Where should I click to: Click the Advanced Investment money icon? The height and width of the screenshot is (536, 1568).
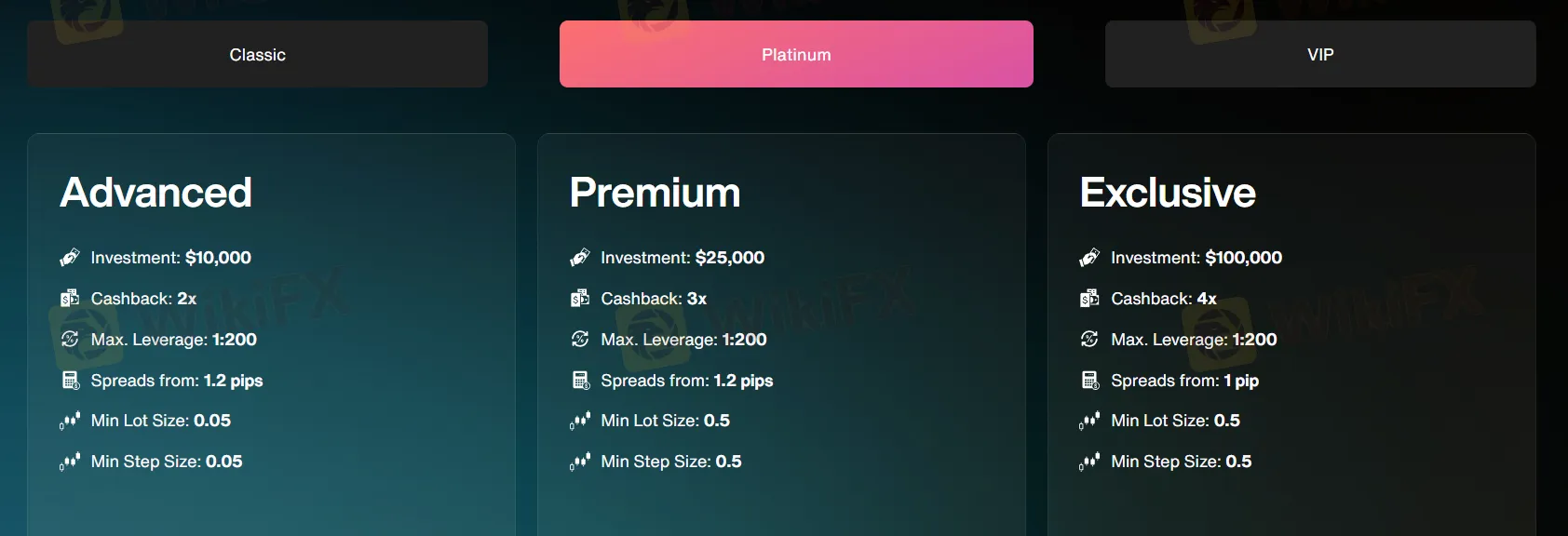pos(70,258)
